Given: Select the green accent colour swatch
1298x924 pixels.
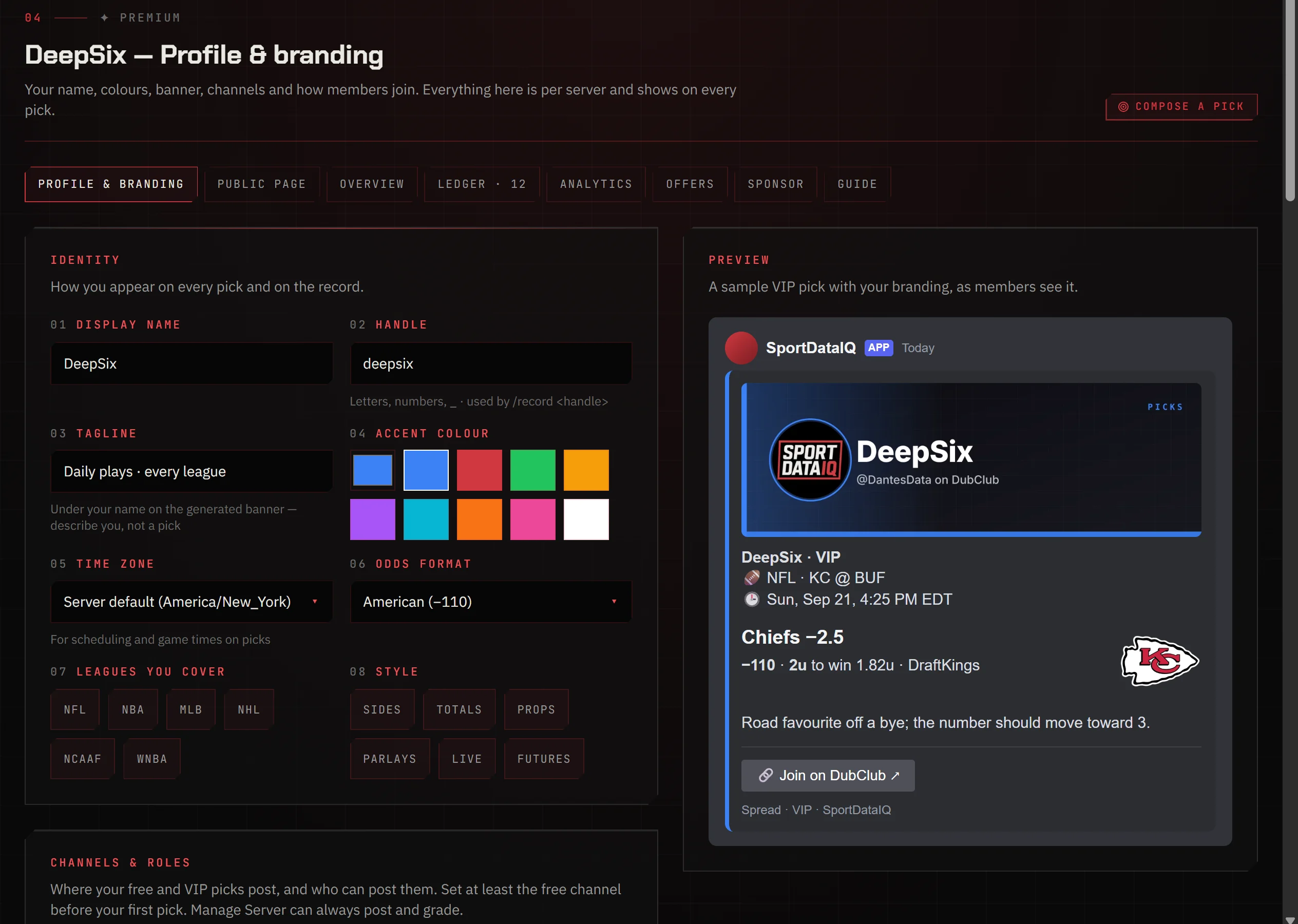Looking at the screenshot, I should click(x=532, y=471).
